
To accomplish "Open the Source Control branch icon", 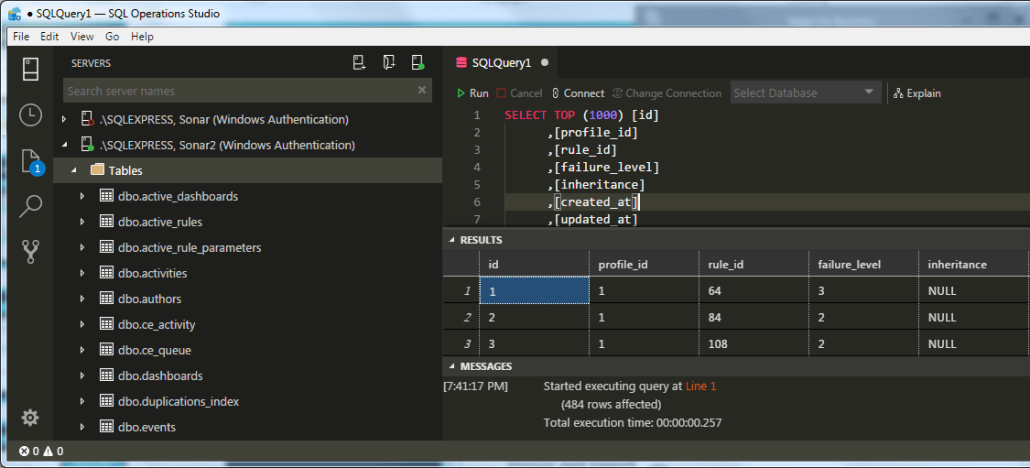I will 30,252.
